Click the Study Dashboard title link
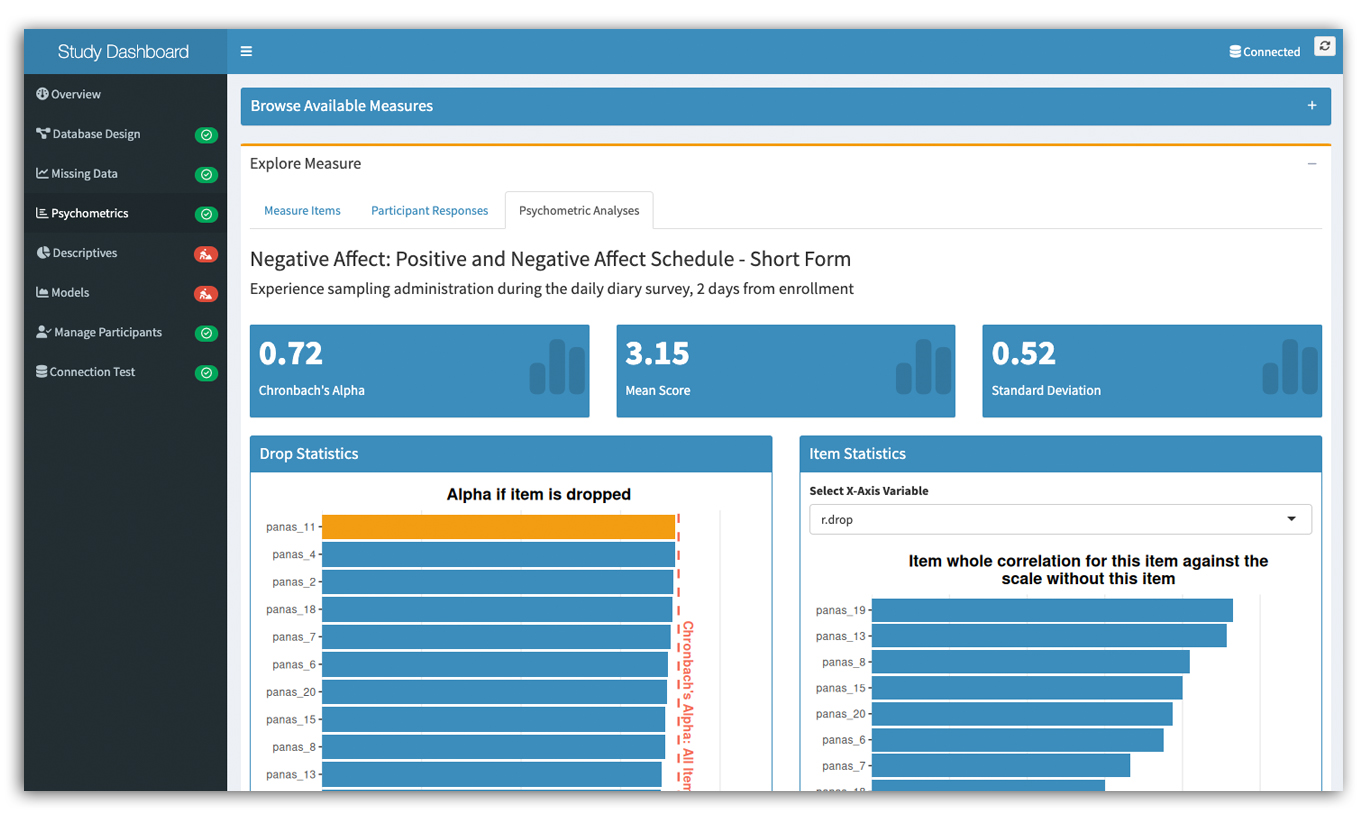The height and width of the screenshot is (820, 1366). pyautogui.click(x=123, y=52)
